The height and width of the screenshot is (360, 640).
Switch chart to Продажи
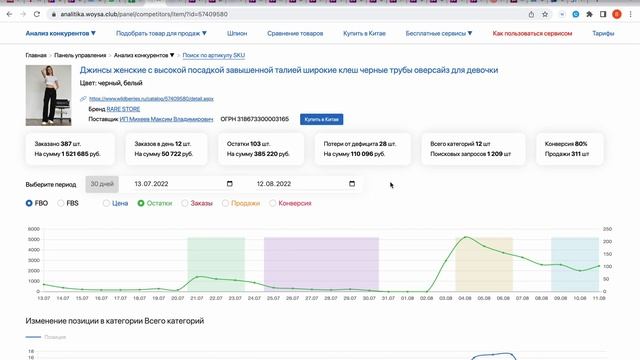pos(225,203)
